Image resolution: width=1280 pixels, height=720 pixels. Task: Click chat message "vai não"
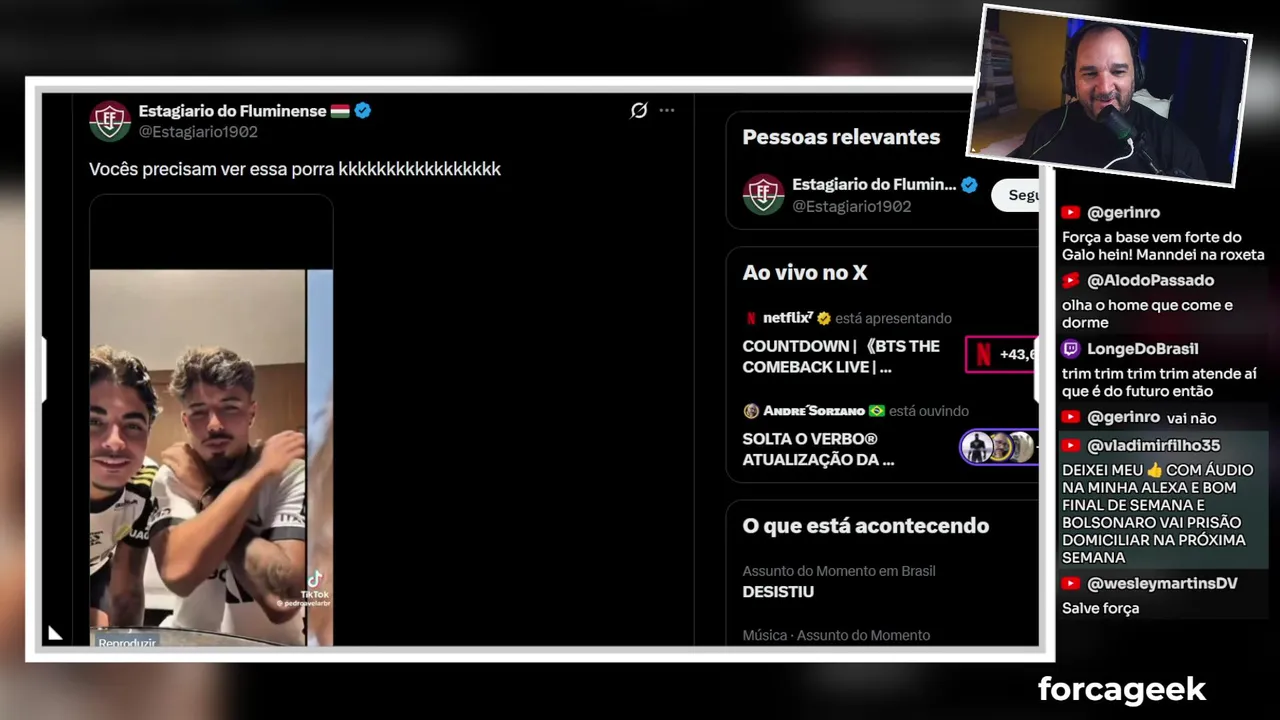click(1190, 419)
